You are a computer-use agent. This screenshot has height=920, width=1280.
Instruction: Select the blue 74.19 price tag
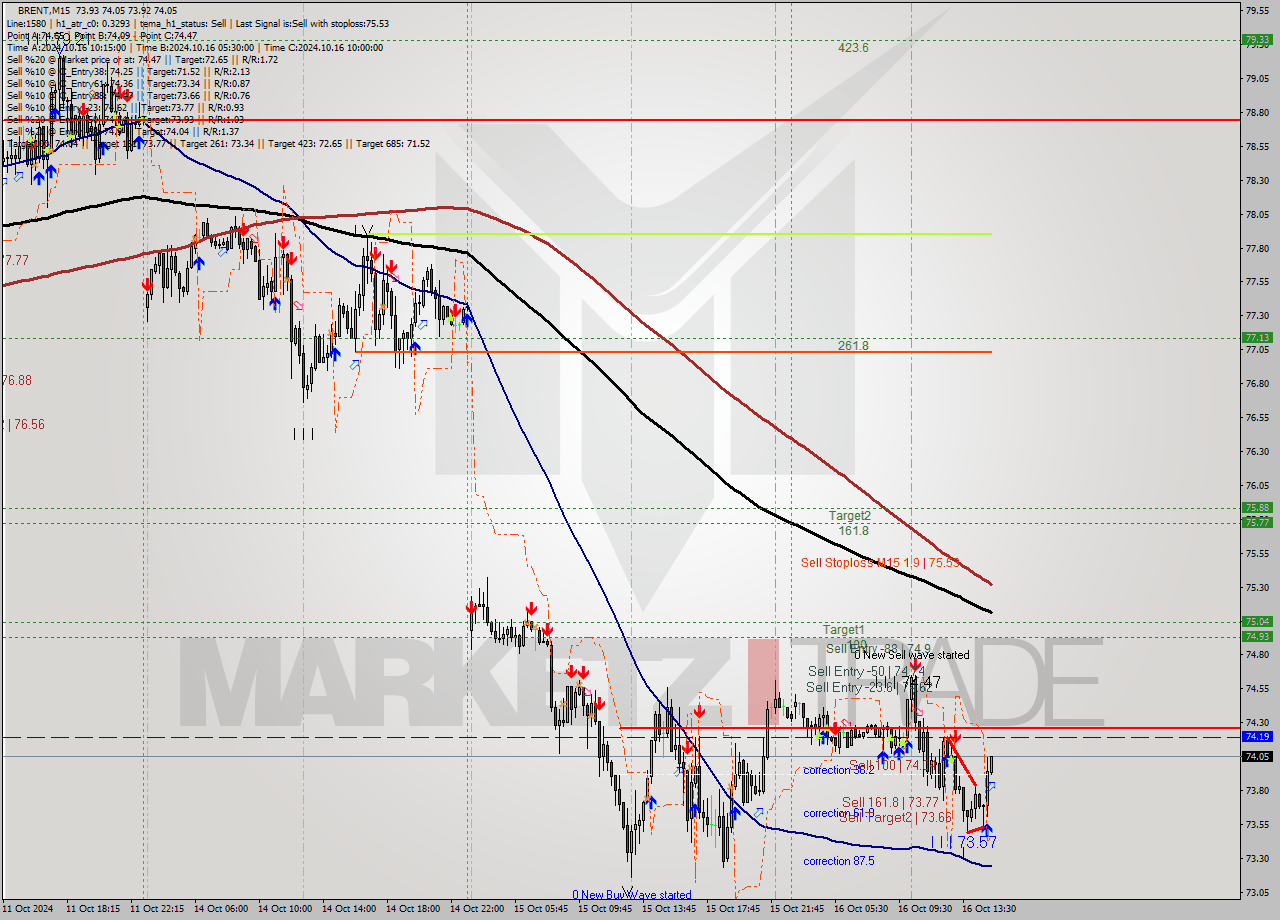(x=1256, y=736)
